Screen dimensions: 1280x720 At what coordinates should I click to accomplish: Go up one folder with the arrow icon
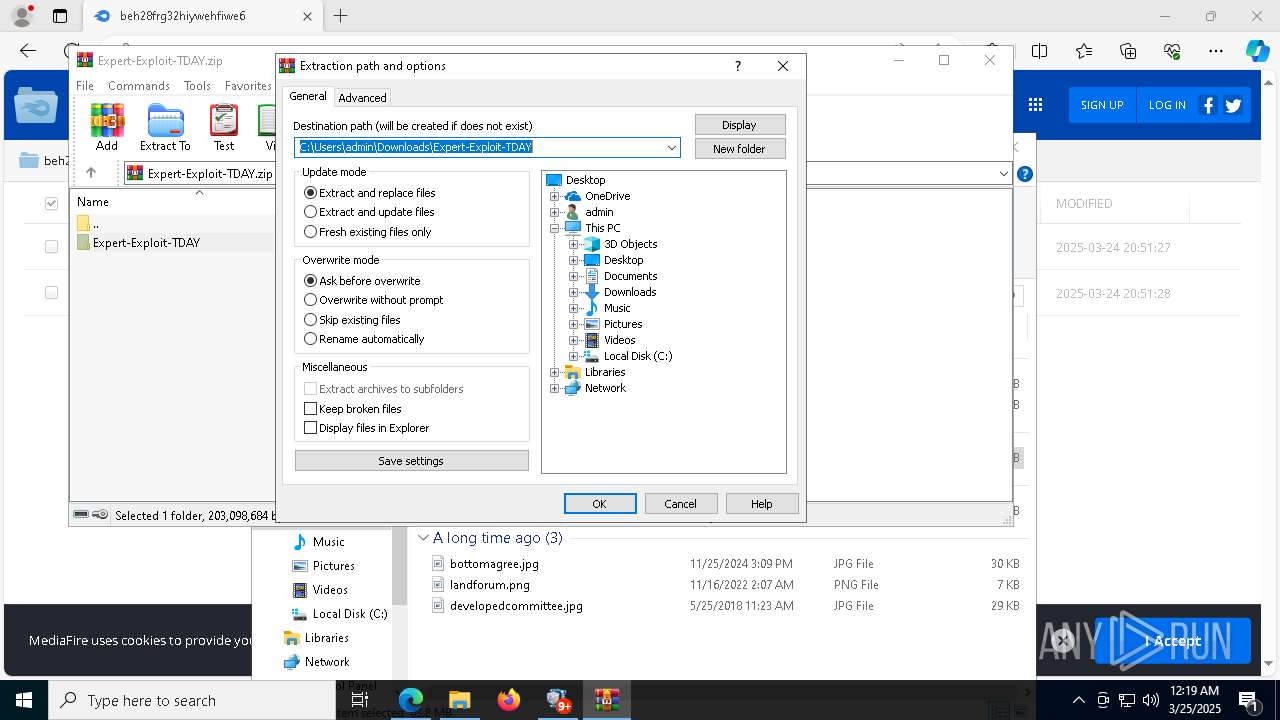(x=91, y=173)
